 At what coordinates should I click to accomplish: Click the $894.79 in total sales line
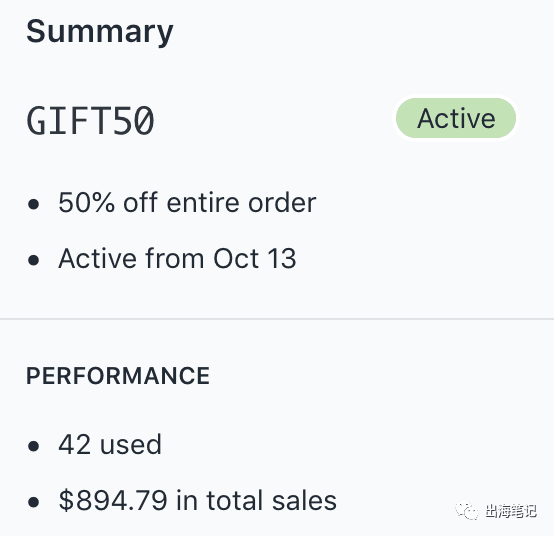197,500
